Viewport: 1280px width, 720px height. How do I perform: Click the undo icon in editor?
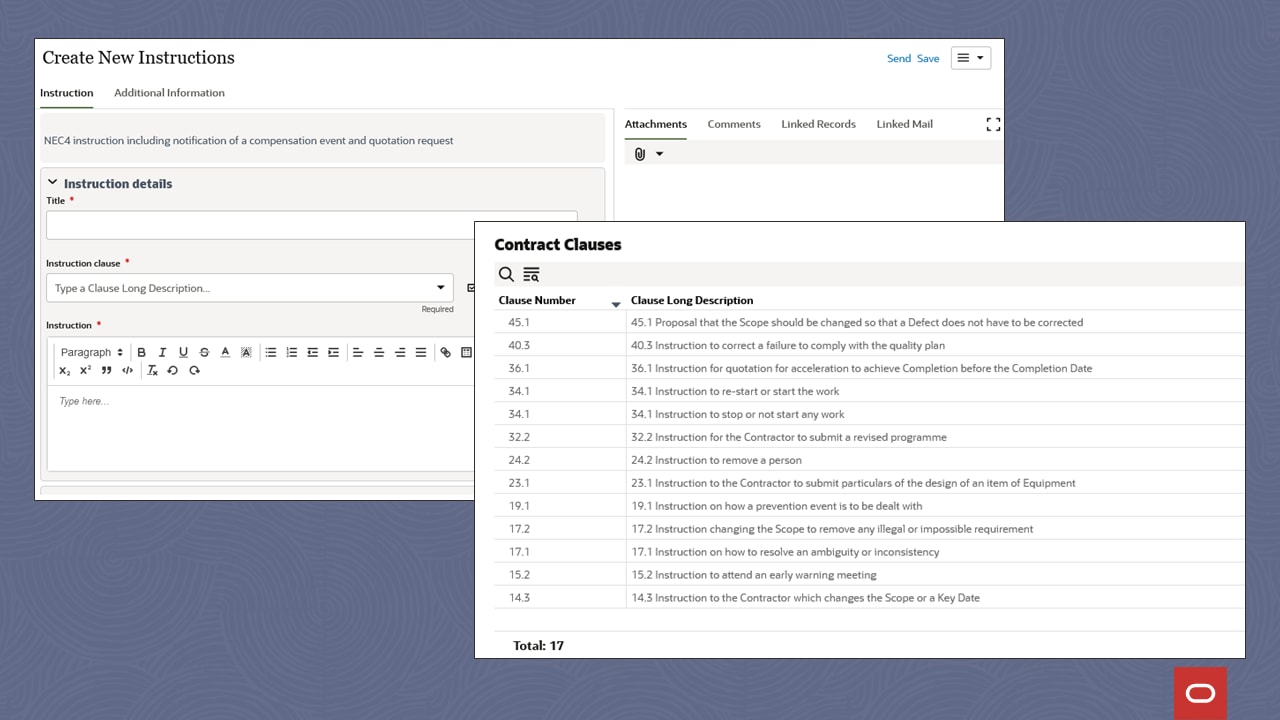pos(173,370)
